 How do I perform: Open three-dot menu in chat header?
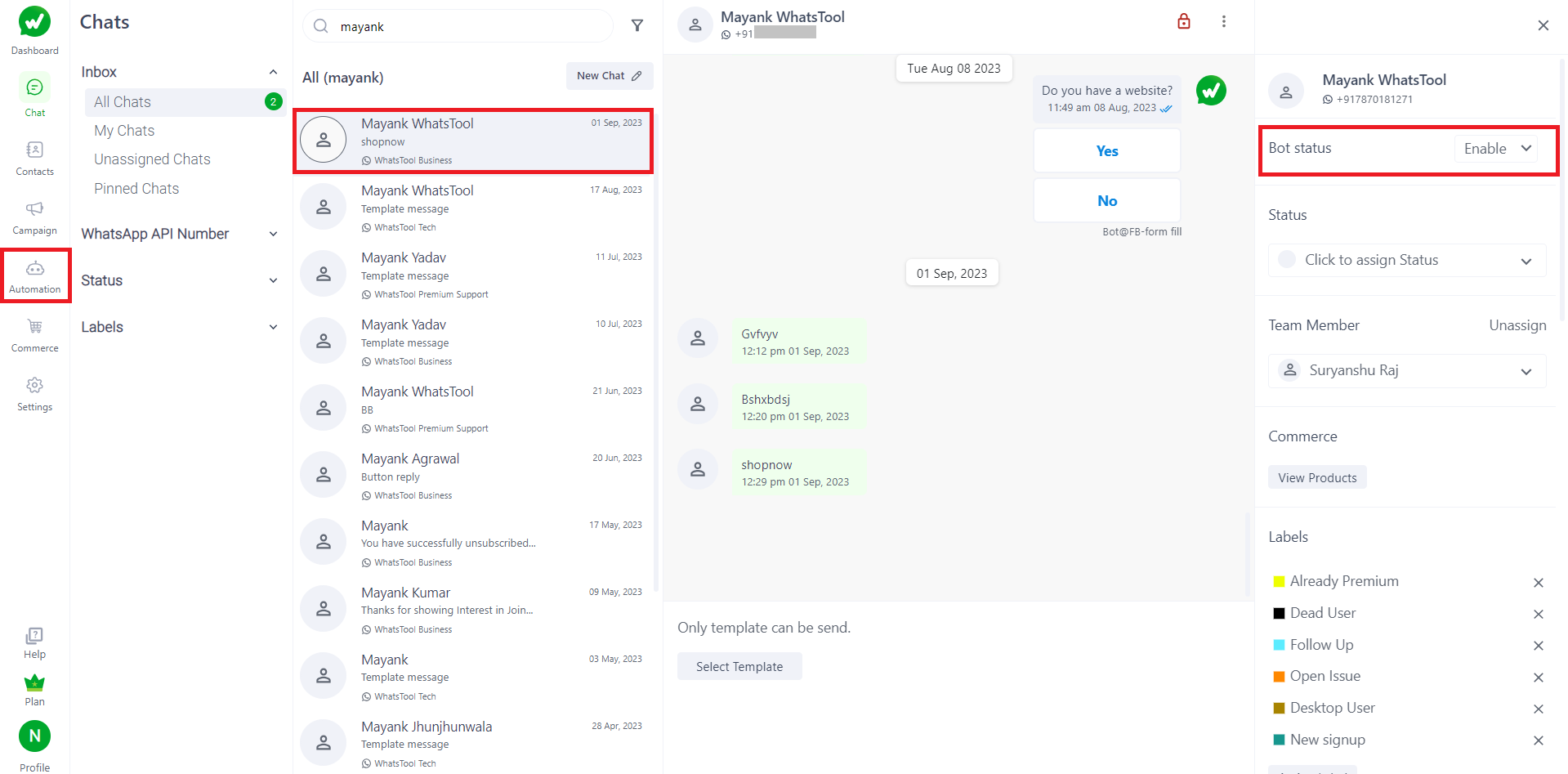(1223, 21)
